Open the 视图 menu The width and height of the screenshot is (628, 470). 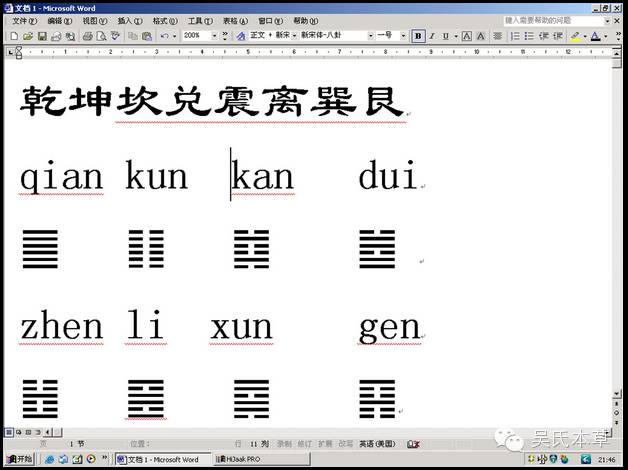(x=95, y=21)
